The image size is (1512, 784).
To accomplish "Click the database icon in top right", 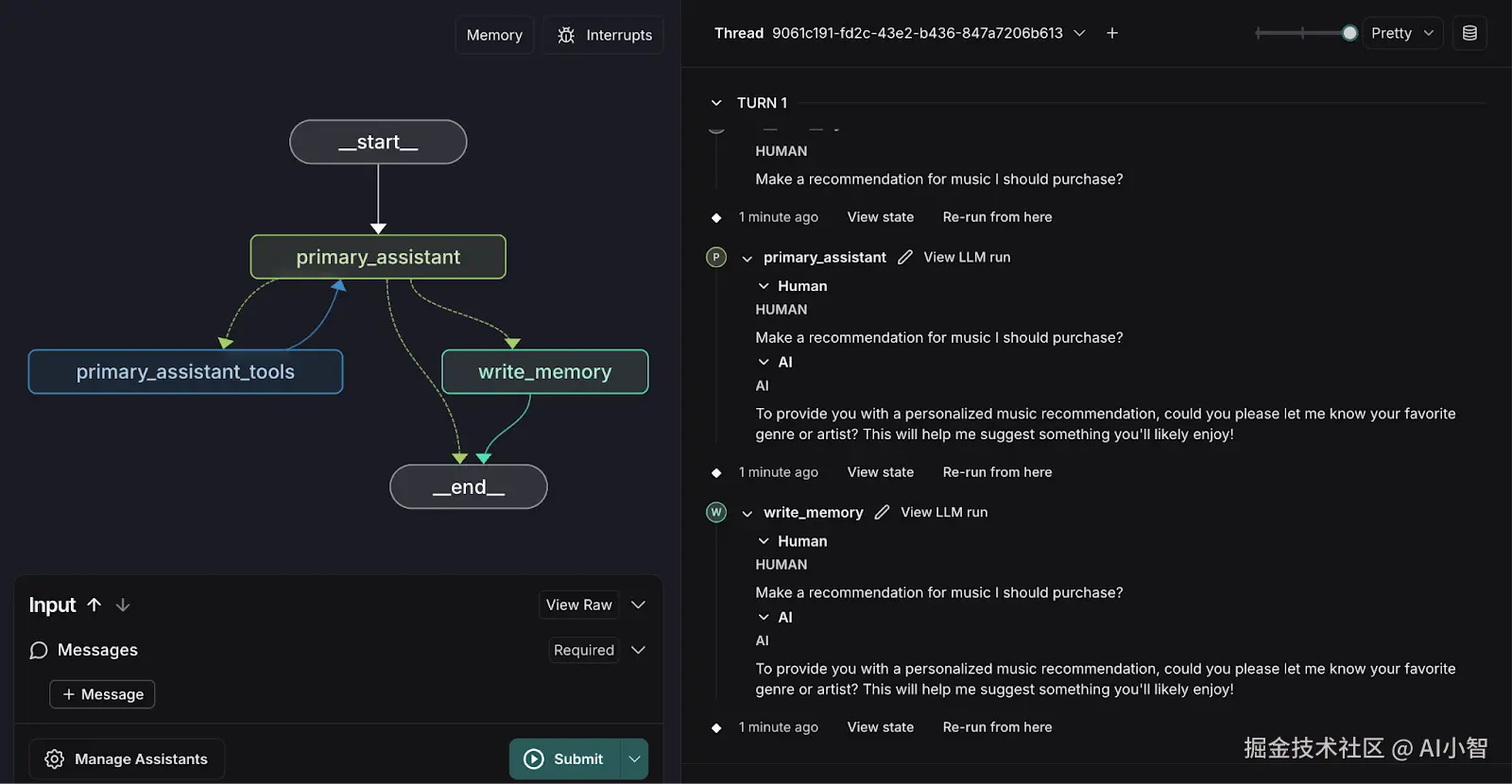I will point(1469,33).
